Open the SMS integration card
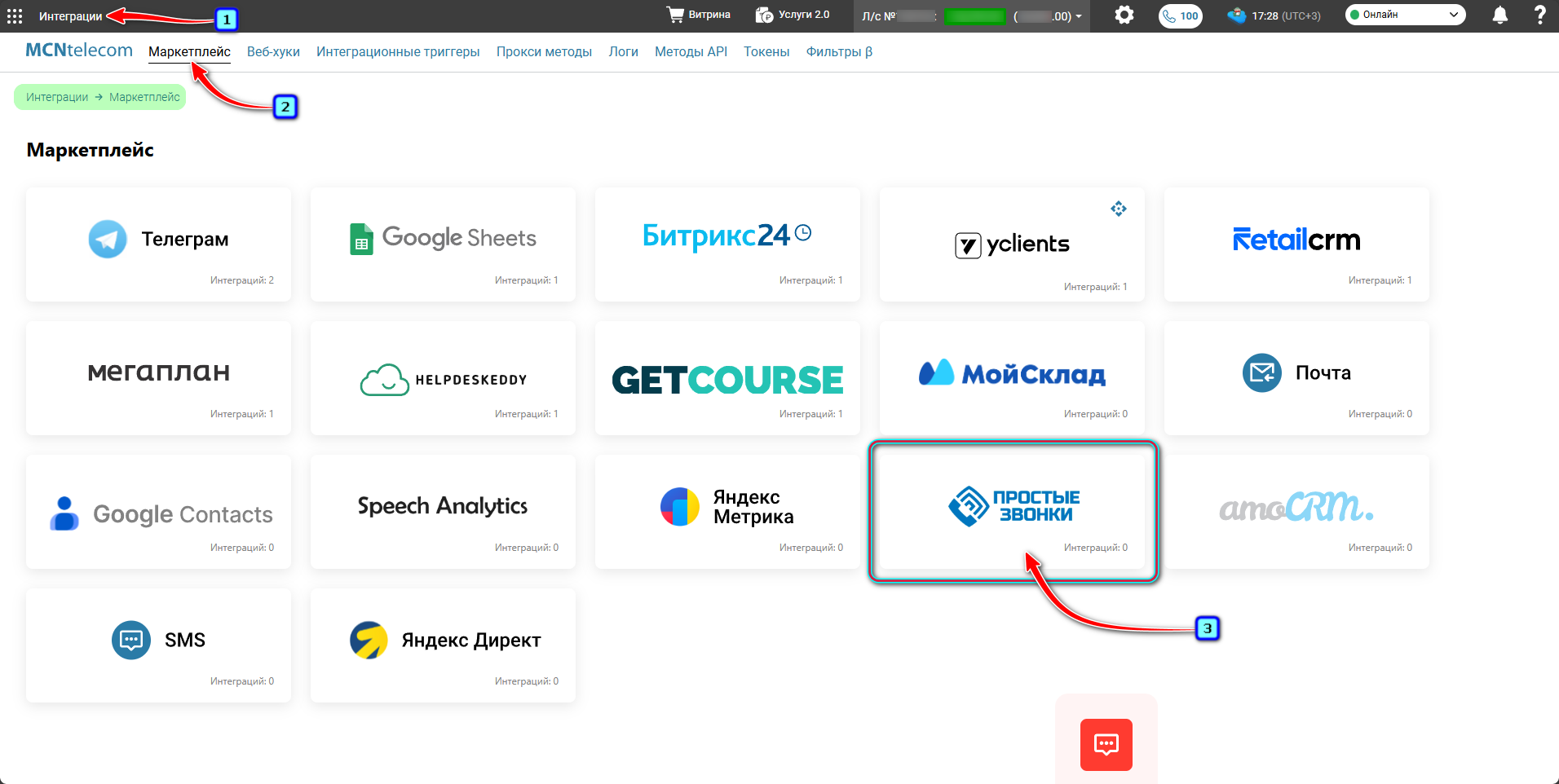 point(158,645)
